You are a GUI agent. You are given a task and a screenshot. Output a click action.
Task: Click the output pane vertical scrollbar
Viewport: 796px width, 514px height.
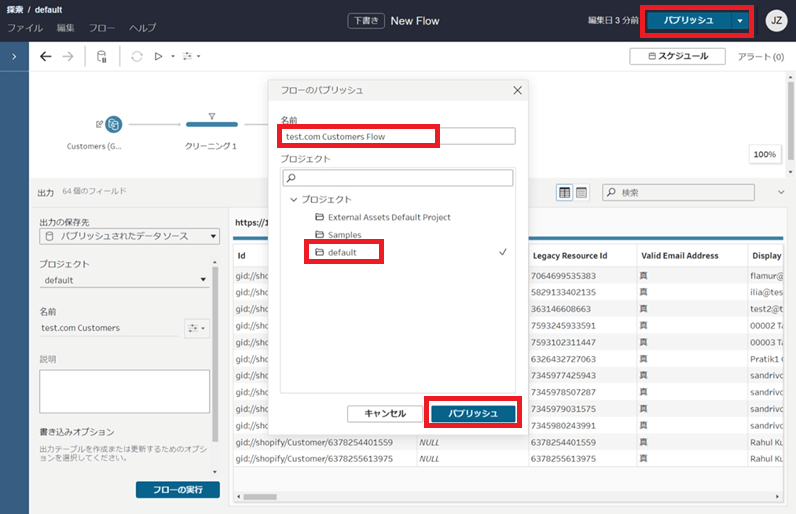tap(215, 355)
